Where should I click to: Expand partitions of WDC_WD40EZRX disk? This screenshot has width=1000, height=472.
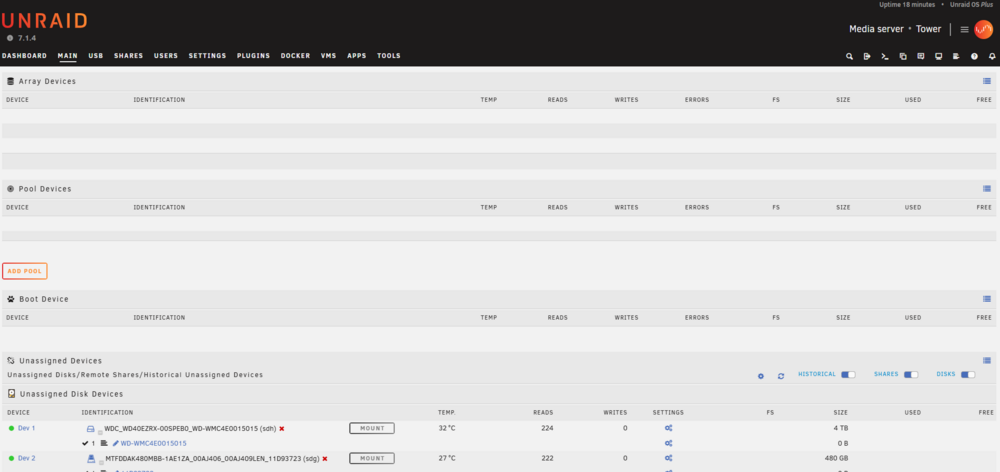pos(100,432)
